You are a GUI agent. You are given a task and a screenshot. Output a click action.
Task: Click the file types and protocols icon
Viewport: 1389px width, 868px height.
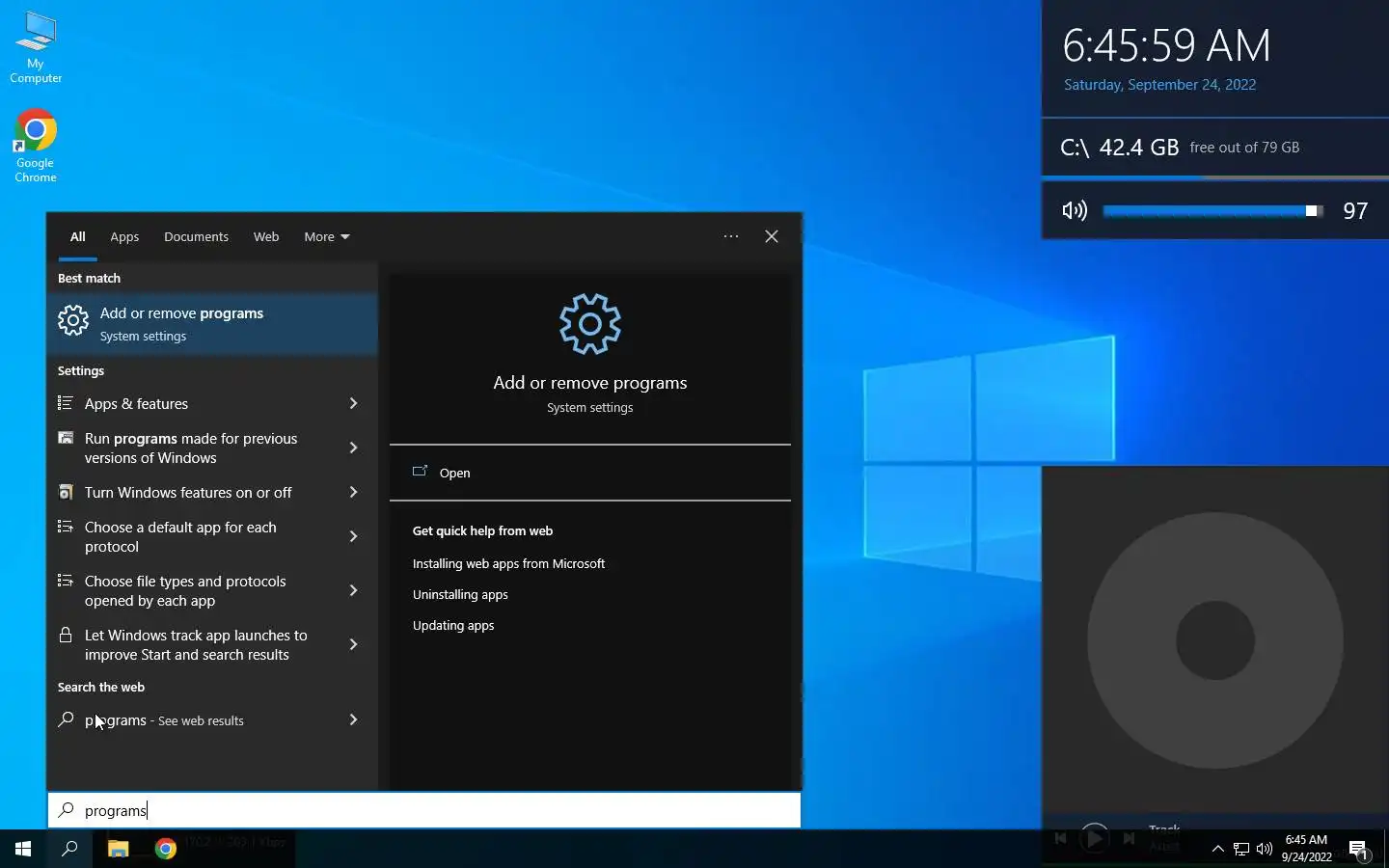(x=66, y=581)
